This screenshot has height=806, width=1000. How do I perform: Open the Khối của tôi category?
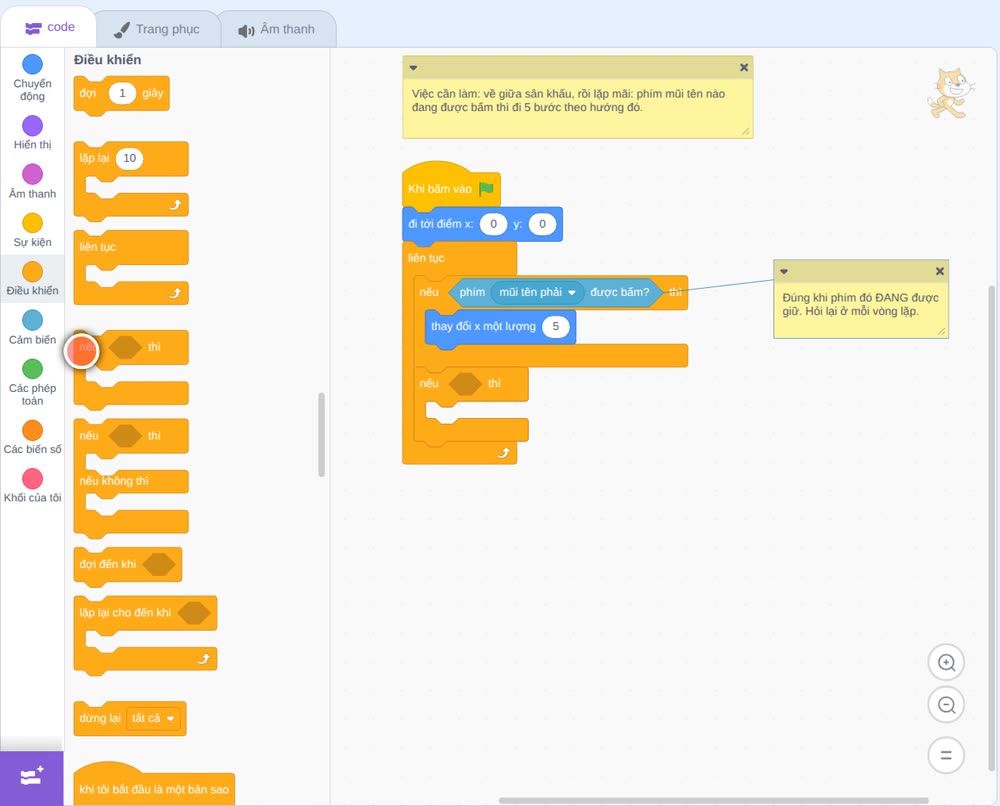pyautogui.click(x=32, y=486)
